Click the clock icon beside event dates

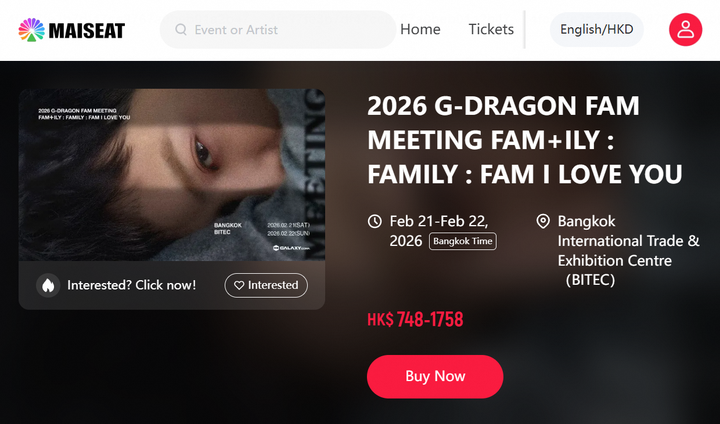(x=375, y=221)
